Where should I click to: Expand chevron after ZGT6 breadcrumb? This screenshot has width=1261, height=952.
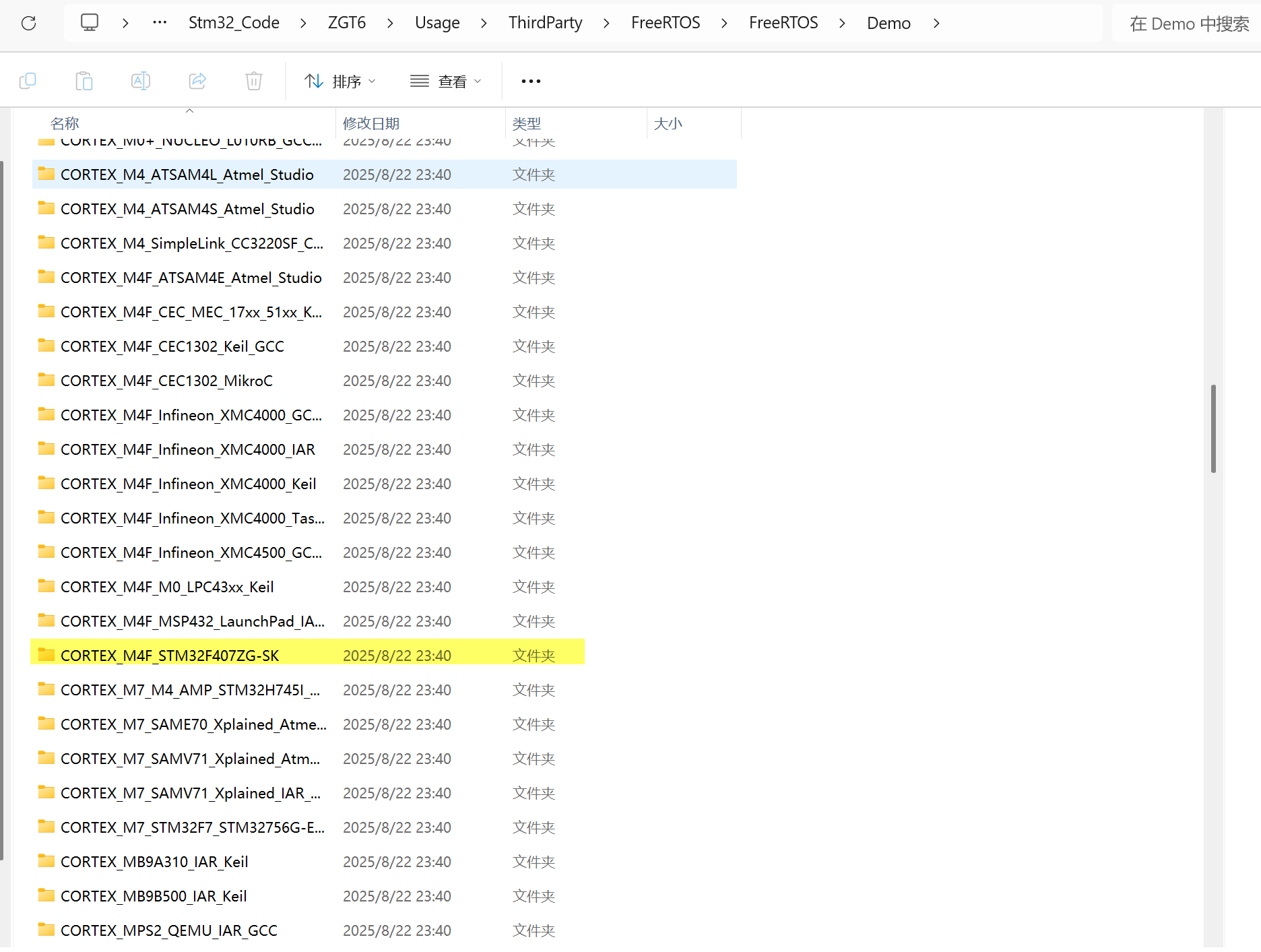(x=390, y=23)
